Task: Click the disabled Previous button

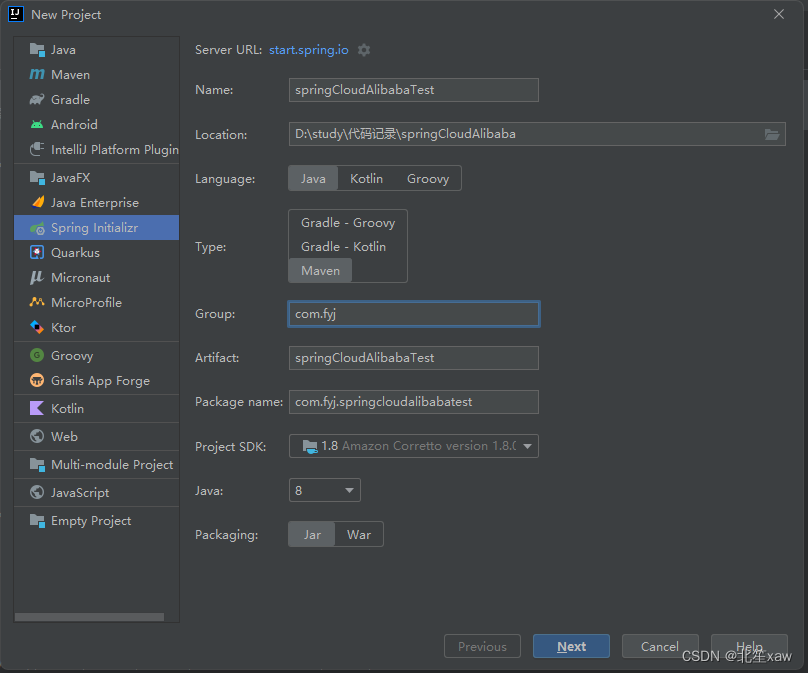Action: 482,646
